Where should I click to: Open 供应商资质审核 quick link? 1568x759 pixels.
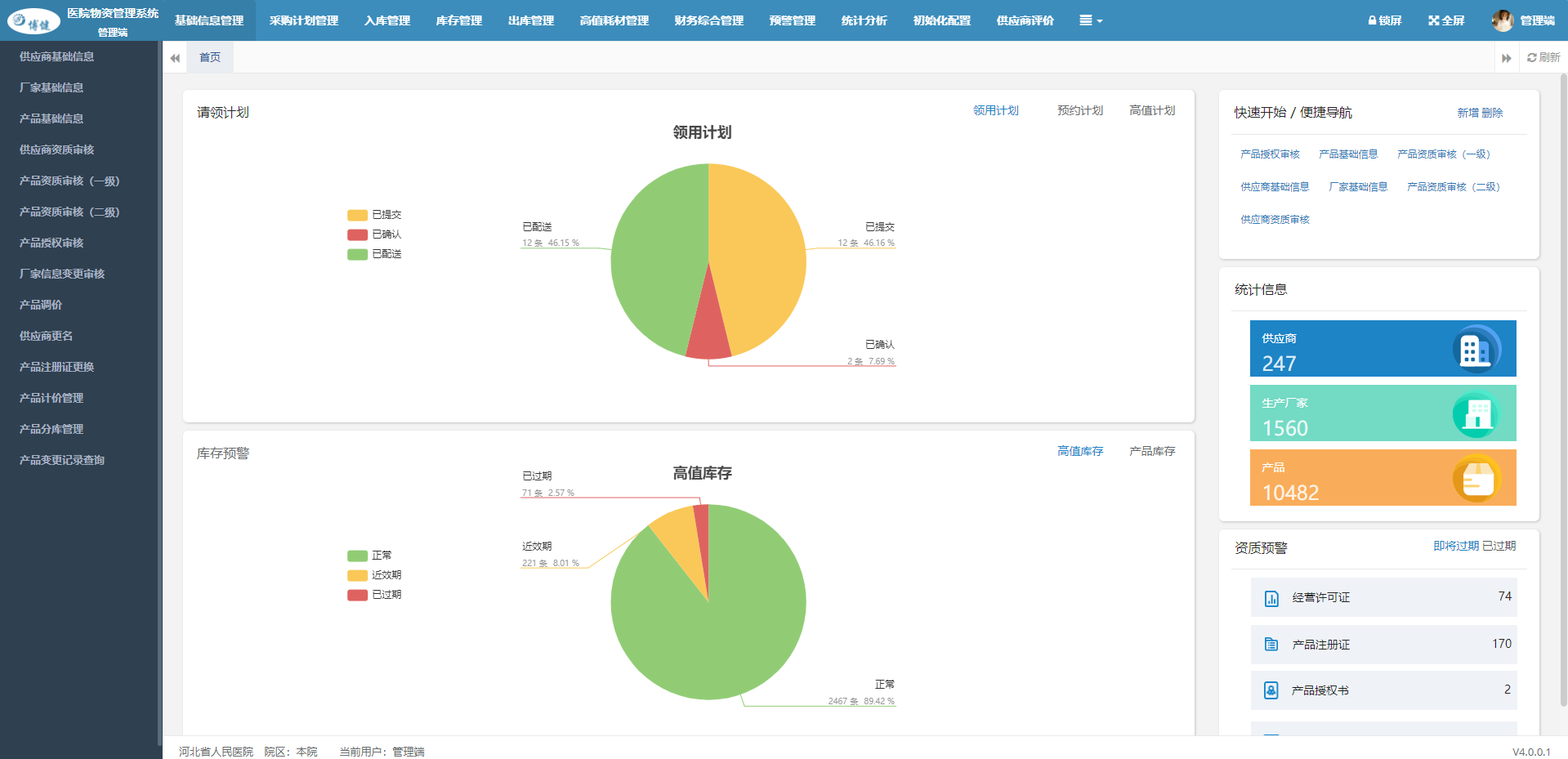(1275, 220)
